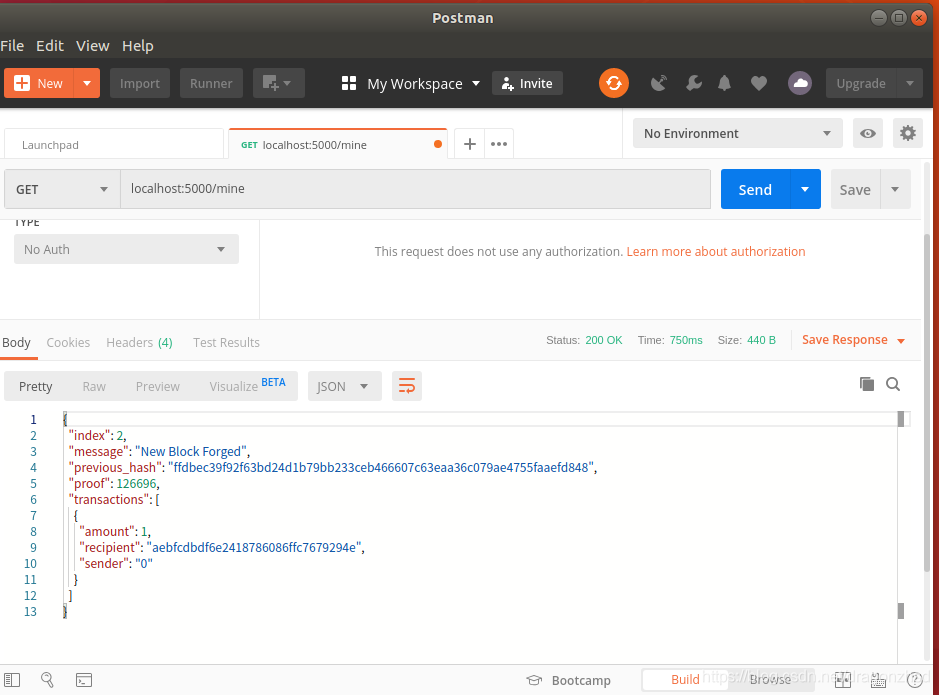Expand the Save dropdown arrow
This screenshot has height=695, width=939.
click(895, 190)
